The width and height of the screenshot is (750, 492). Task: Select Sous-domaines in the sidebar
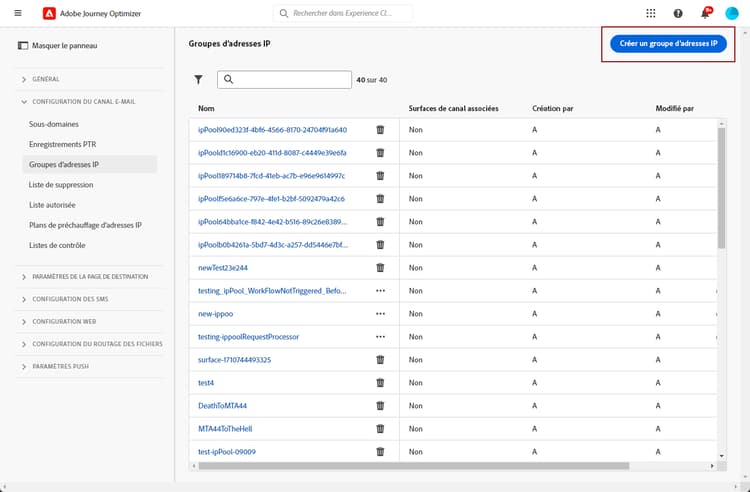tap(53, 125)
